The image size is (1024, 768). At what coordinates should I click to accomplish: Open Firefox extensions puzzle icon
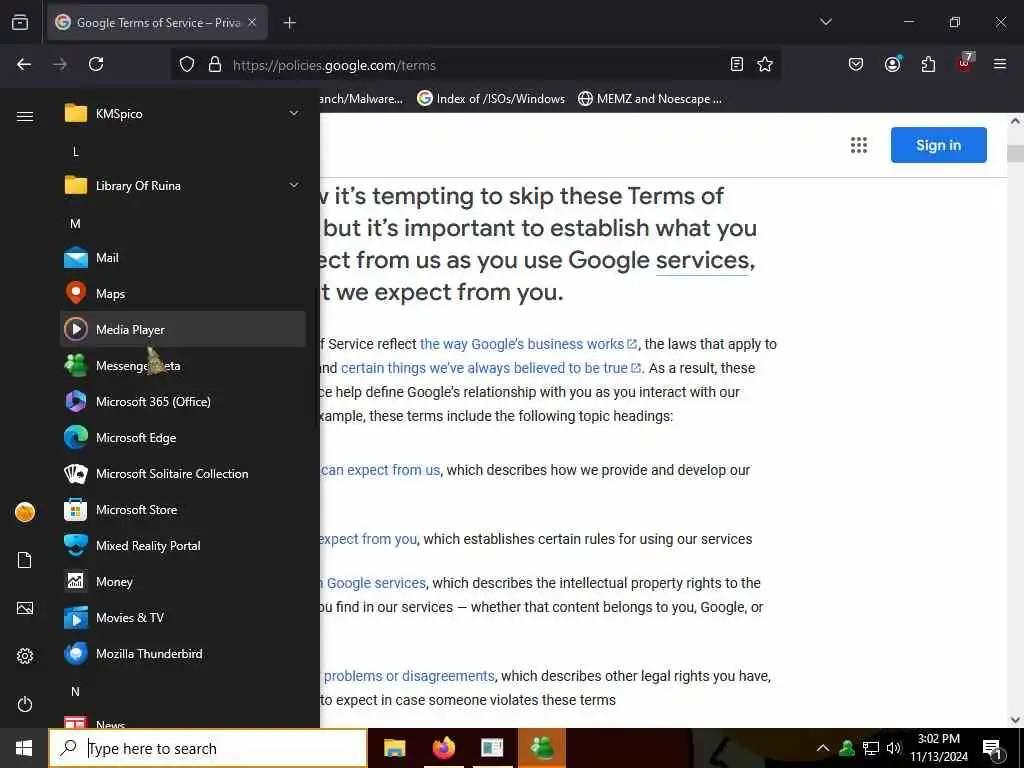(928, 64)
